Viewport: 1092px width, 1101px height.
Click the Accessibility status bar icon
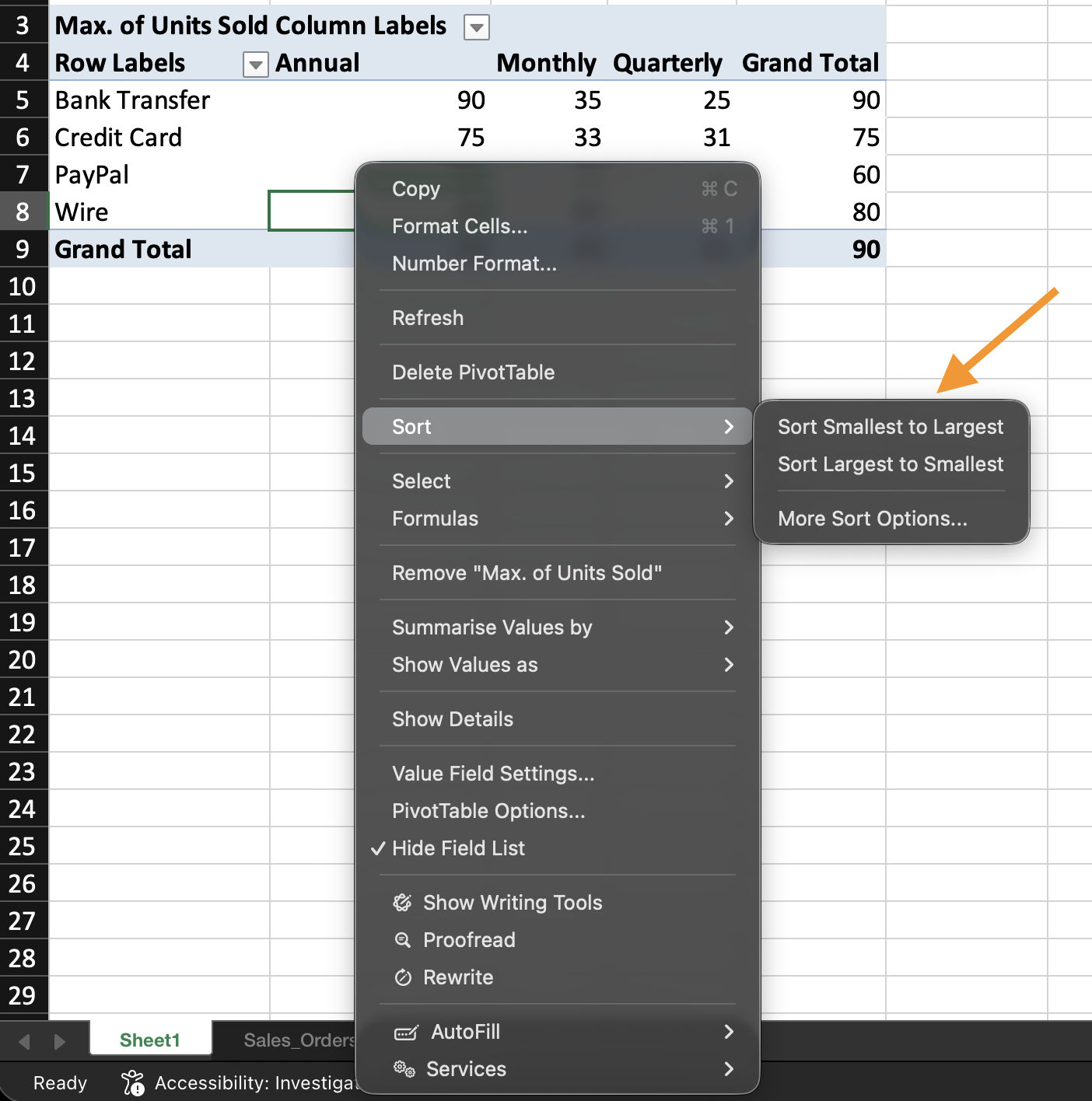(x=133, y=1082)
